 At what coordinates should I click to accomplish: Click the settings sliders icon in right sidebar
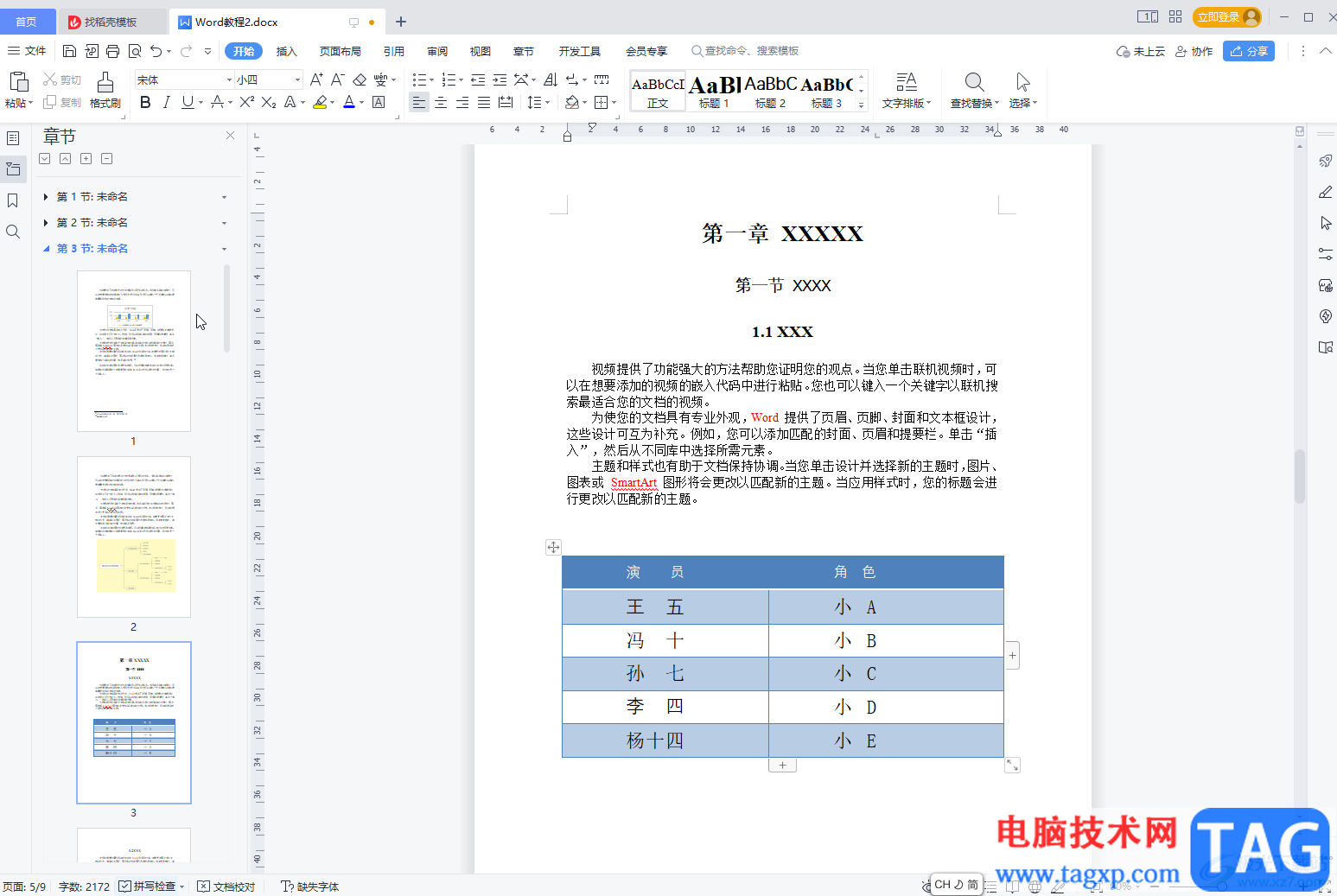(1326, 254)
